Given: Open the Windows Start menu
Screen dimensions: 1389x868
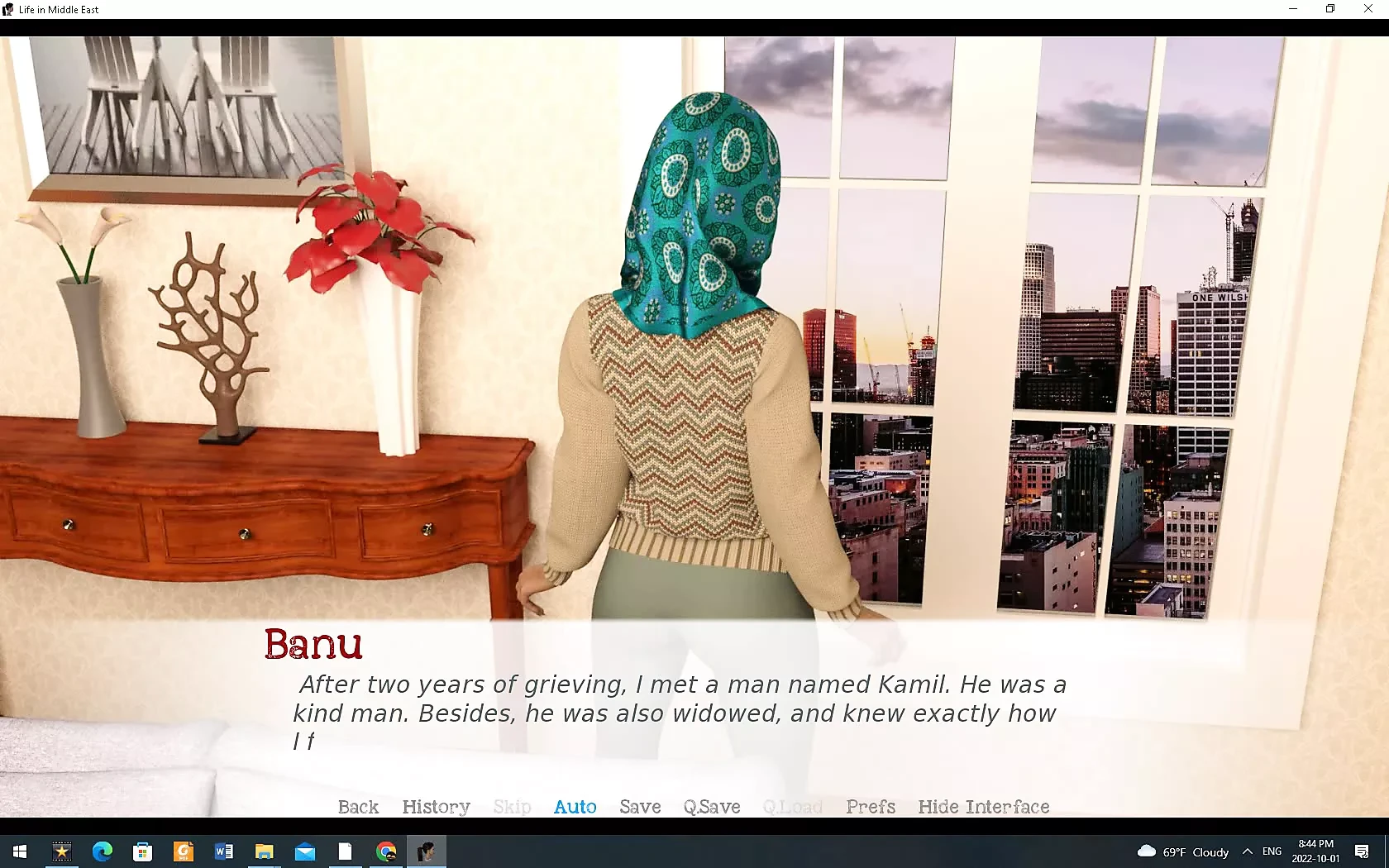Looking at the screenshot, I should pyautogui.click(x=20, y=851).
